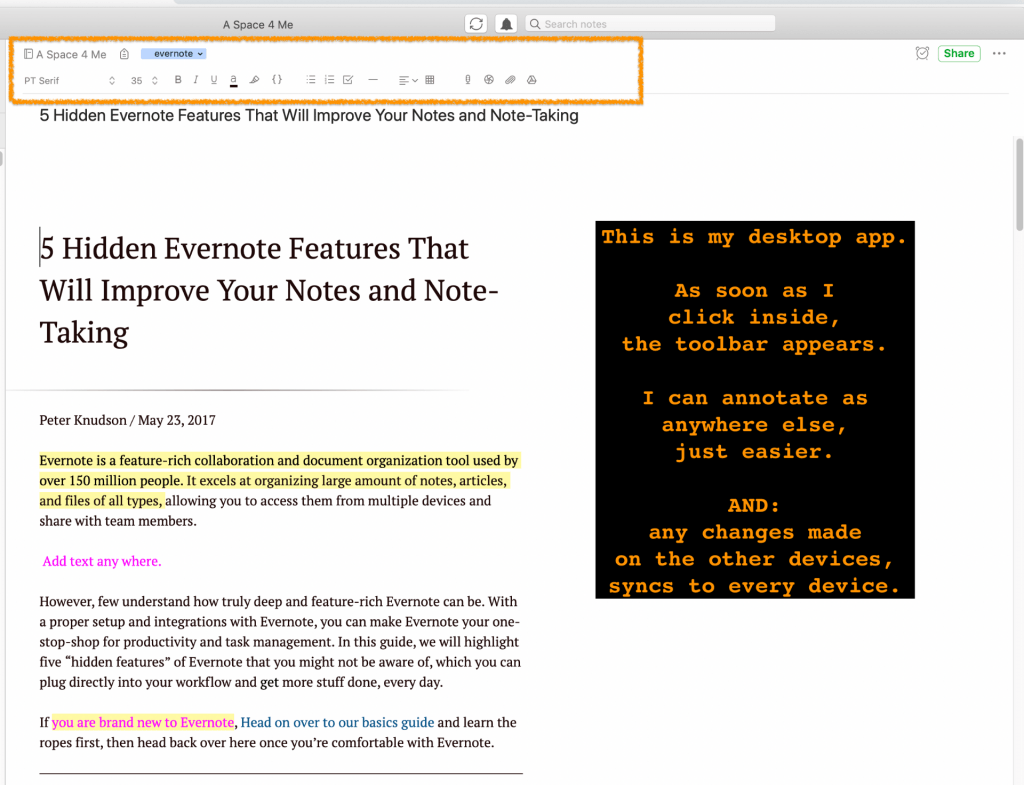Insert a table

[x=430, y=80]
